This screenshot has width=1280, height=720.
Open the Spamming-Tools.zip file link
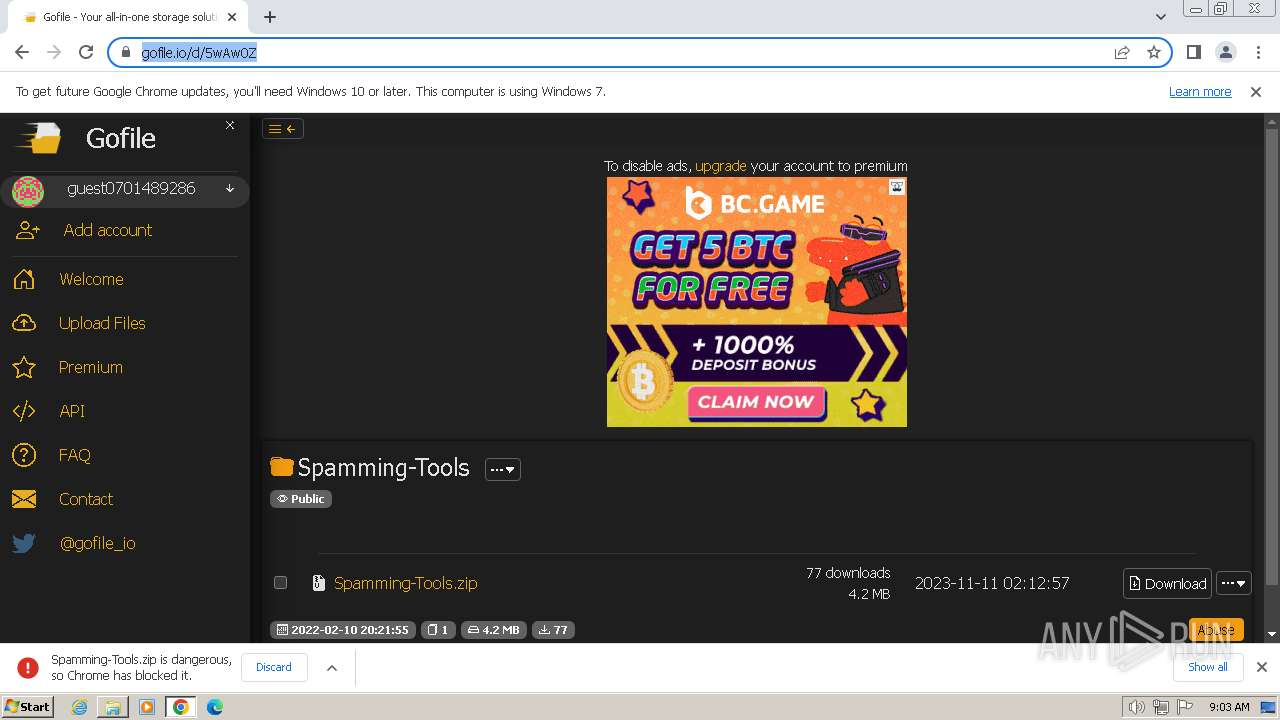(406, 583)
